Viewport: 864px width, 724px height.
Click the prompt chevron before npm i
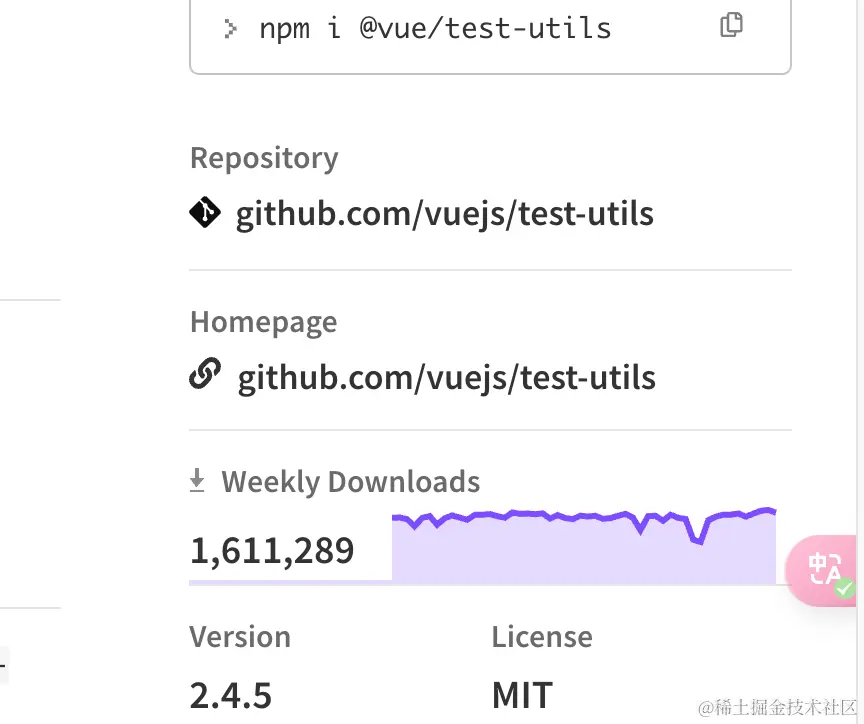tap(231, 28)
